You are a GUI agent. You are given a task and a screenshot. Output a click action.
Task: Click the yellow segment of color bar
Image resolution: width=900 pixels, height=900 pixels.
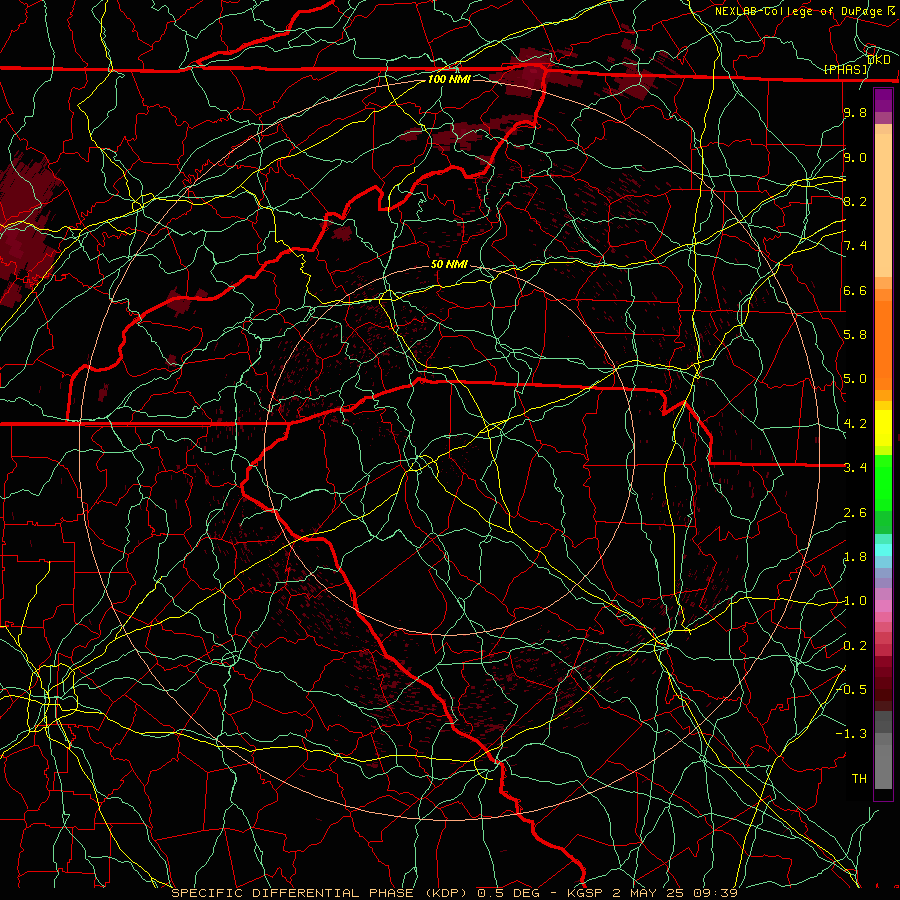883,428
